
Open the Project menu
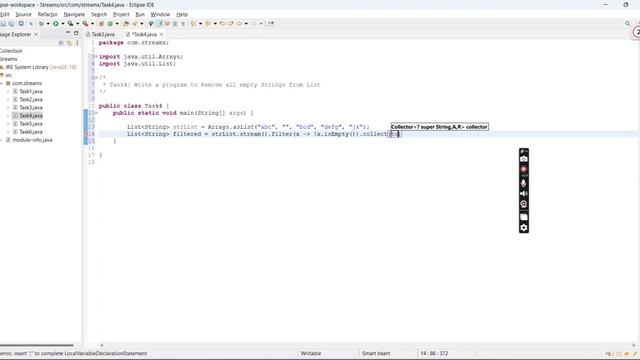(121, 14)
